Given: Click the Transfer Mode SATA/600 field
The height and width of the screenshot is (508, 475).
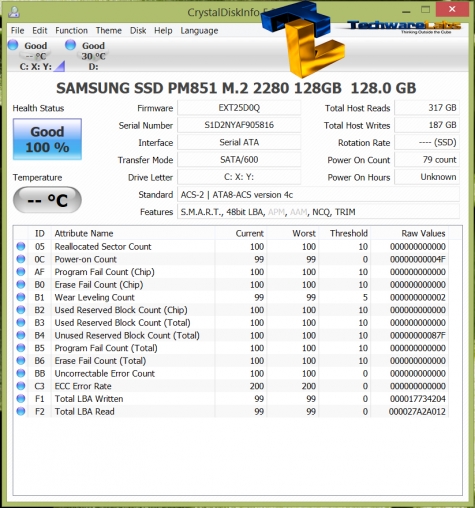Looking at the screenshot, I should [239, 160].
